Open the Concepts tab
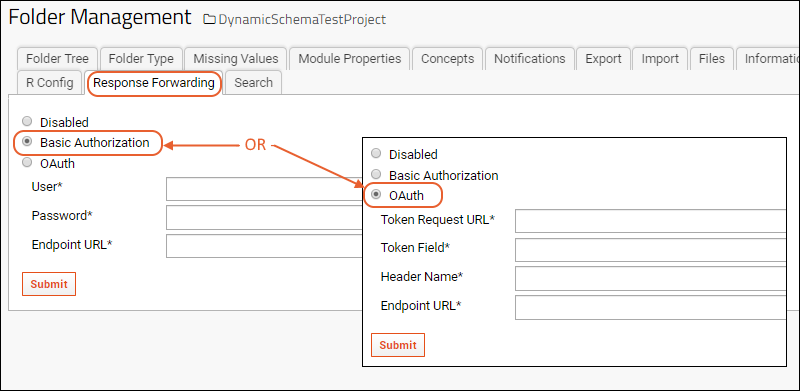 point(447,59)
